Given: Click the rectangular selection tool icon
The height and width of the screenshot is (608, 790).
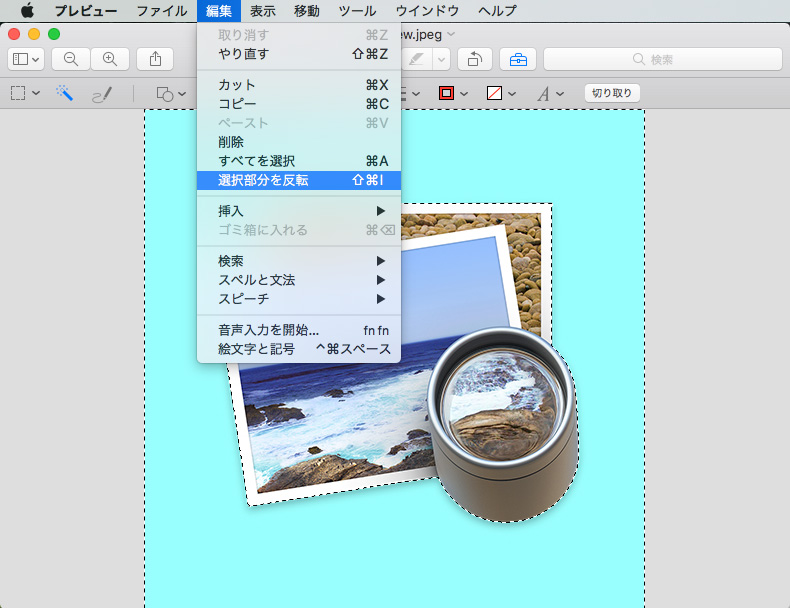Looking at the screenshot, I should (x=18, y=93).
